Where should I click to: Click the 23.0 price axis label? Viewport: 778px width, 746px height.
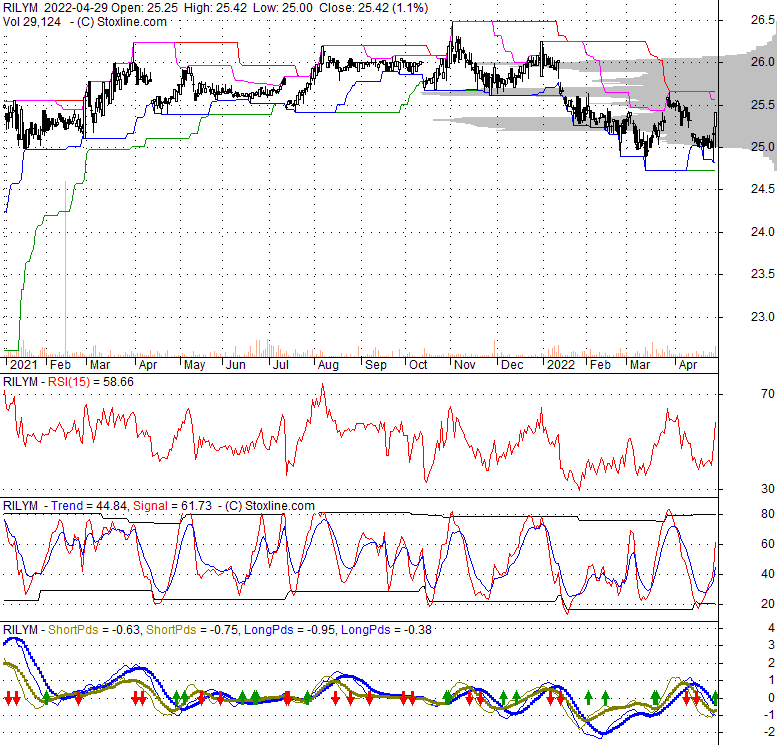click(763, 316)
